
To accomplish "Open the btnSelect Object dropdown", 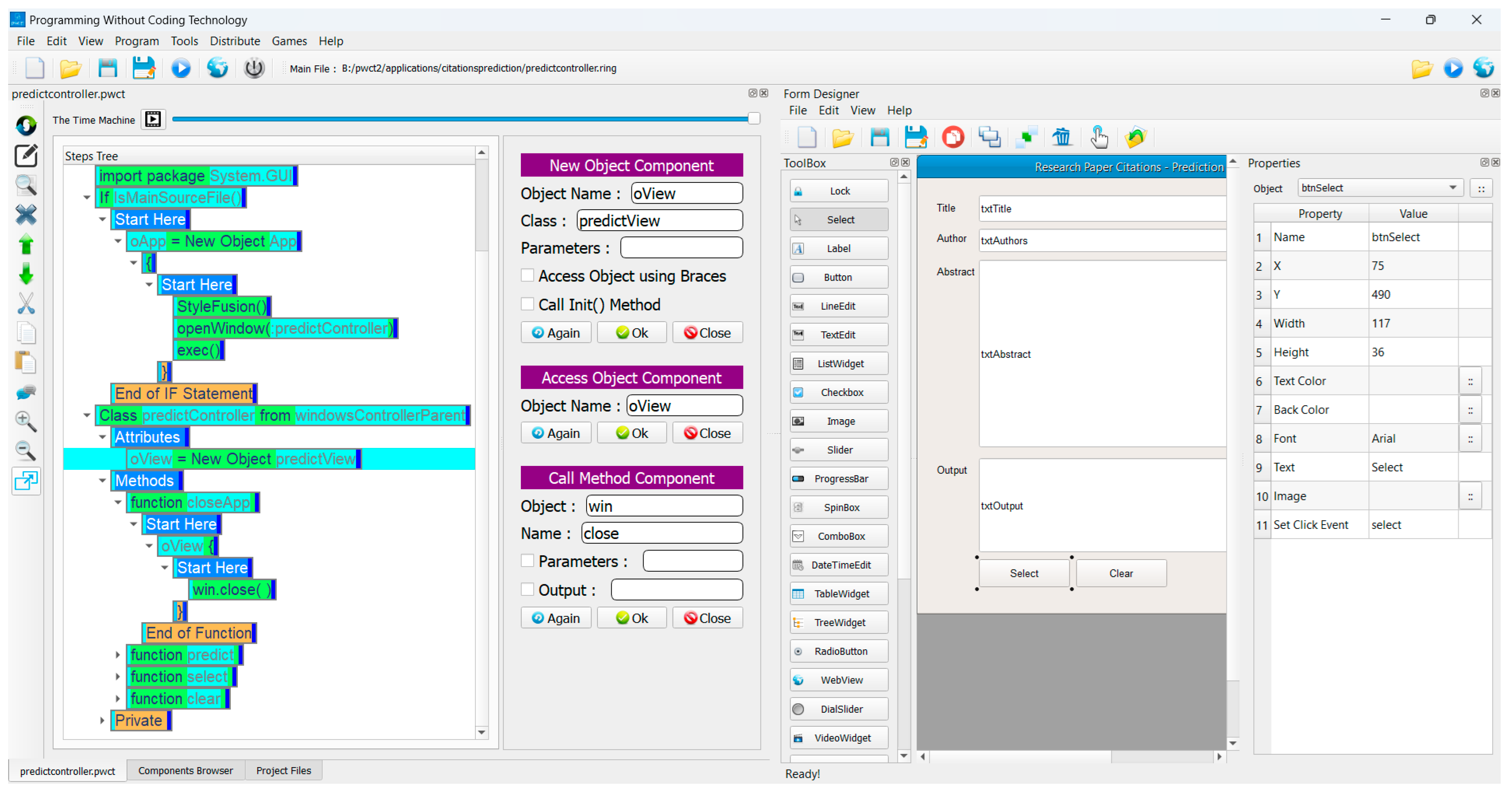I will tap(1452, 188).
